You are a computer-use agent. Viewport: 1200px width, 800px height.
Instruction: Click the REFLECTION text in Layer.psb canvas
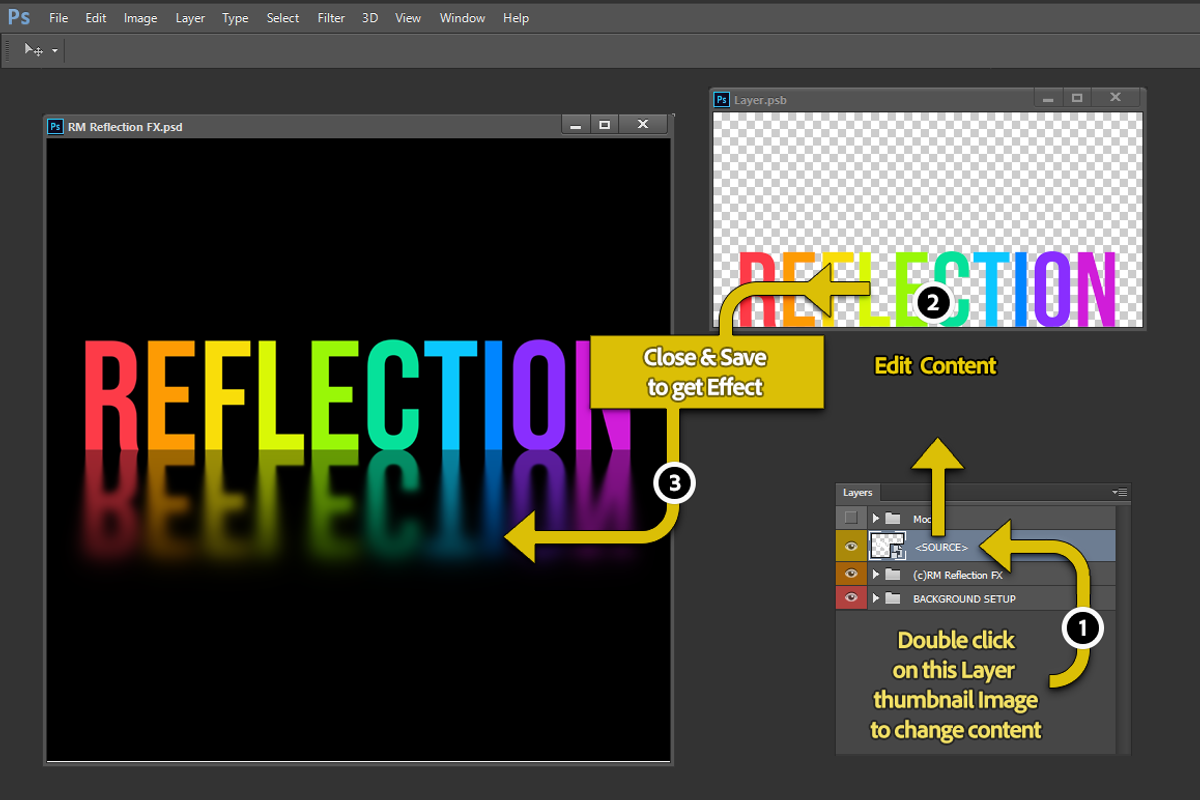point(927,288)
